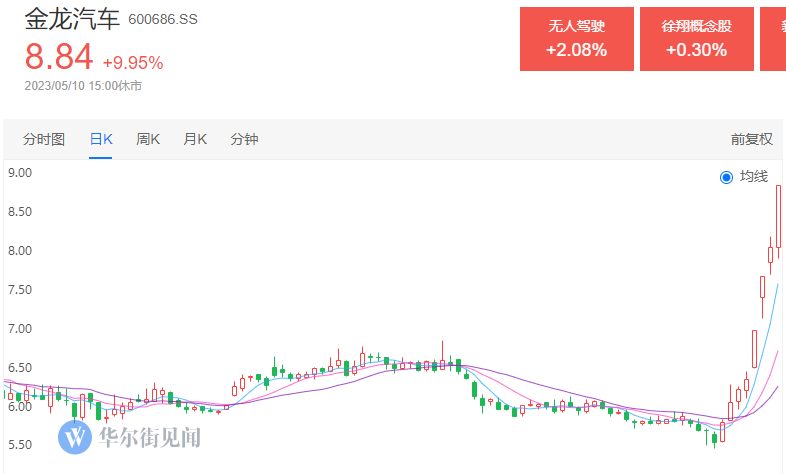Click the 8.00 price axis label

(x=20, y=251)
